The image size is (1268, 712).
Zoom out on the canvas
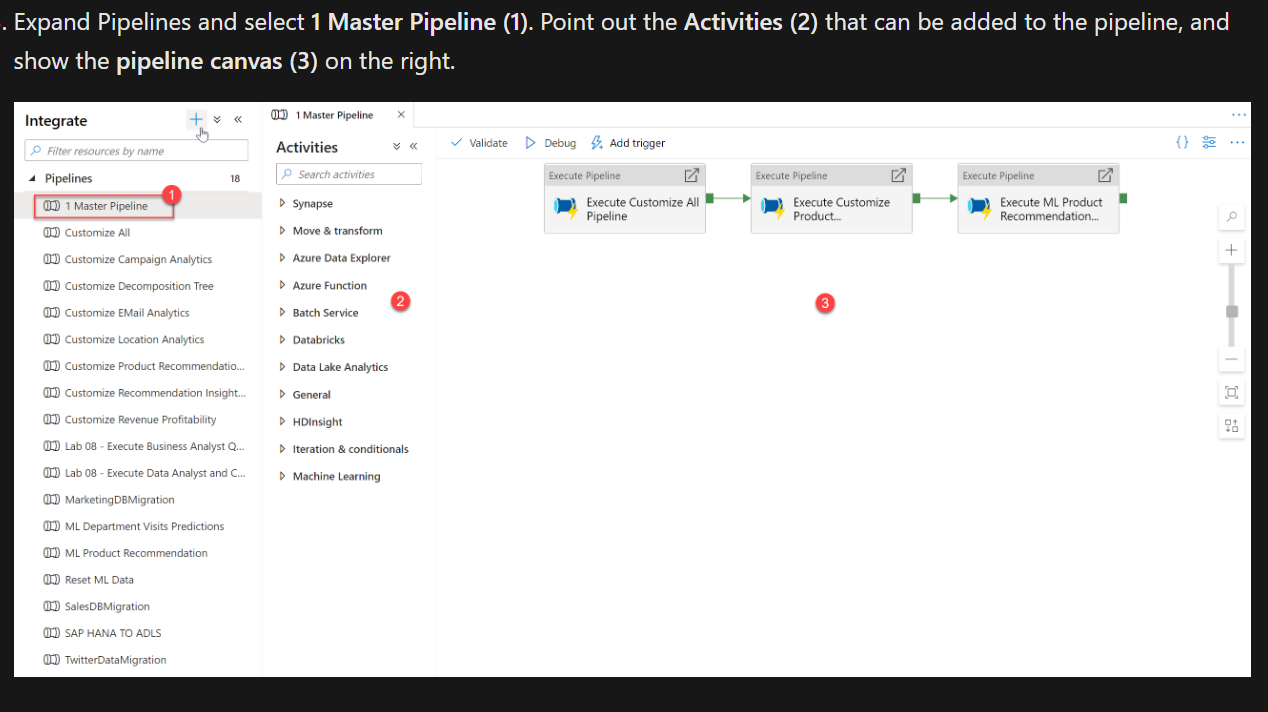1231,359
